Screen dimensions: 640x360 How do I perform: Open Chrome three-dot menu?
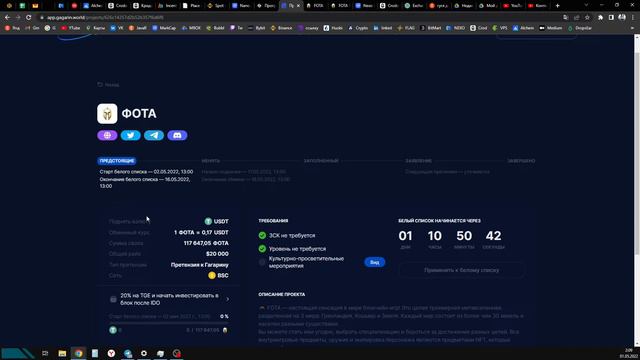(x=633, y=18)
